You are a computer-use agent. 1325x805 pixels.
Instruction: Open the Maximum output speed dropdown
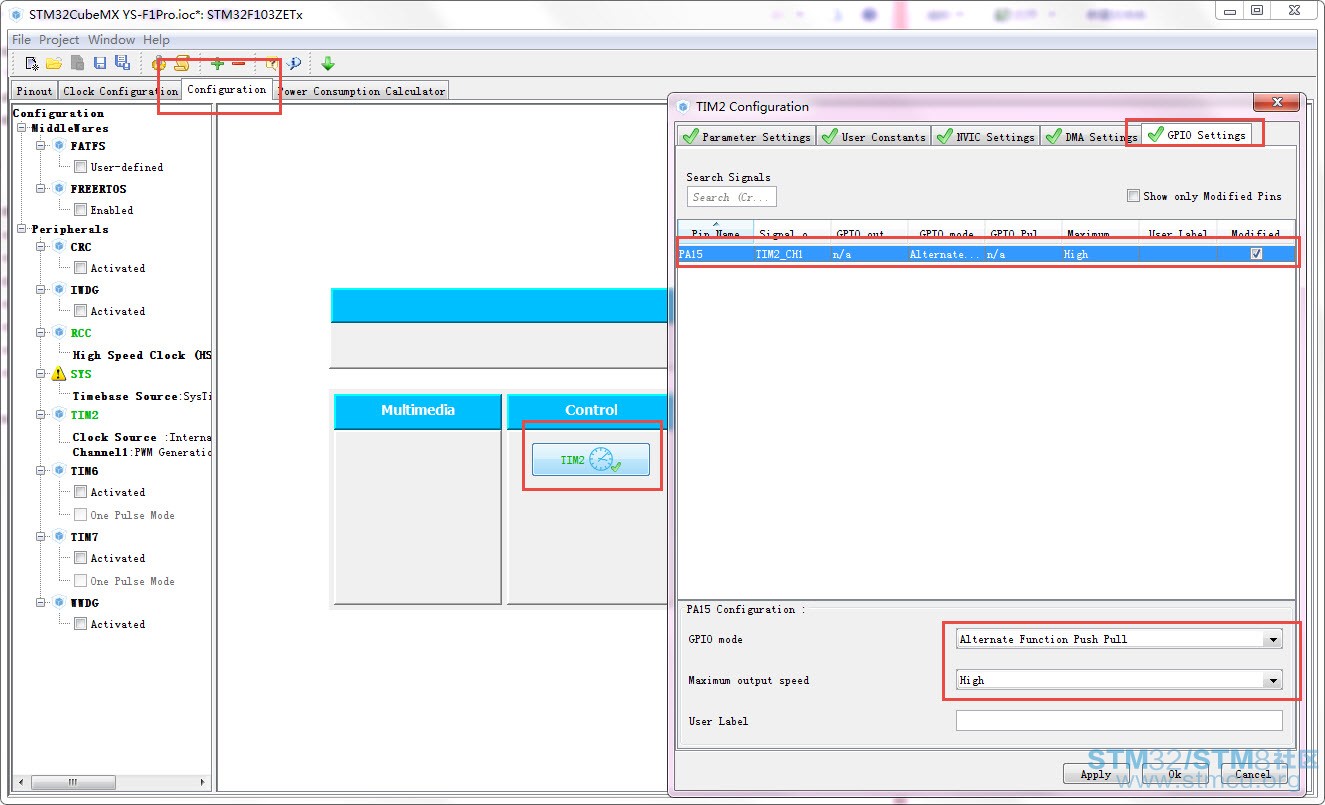[1119, 680]
